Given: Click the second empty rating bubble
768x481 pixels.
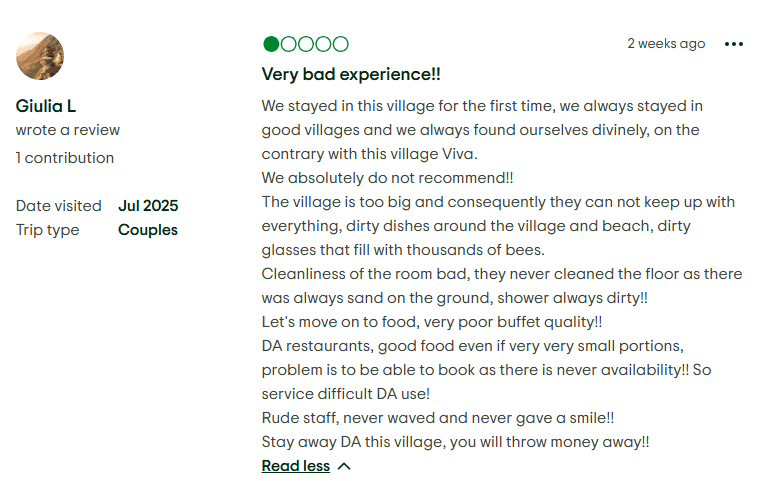Looking at the screenshot, I should (289, 44).
